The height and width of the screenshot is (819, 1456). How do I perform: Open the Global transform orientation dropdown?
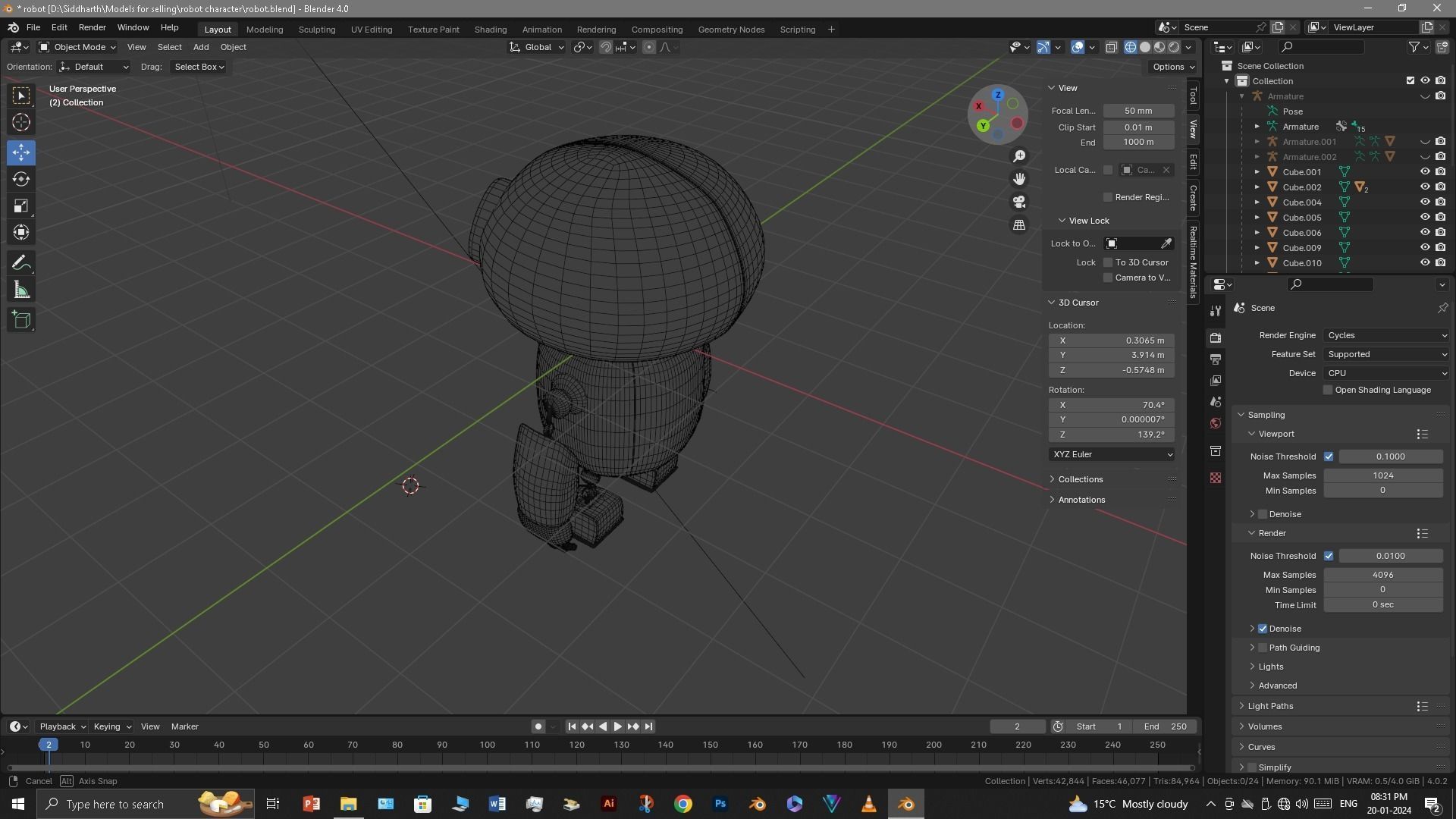click(537, 47)
